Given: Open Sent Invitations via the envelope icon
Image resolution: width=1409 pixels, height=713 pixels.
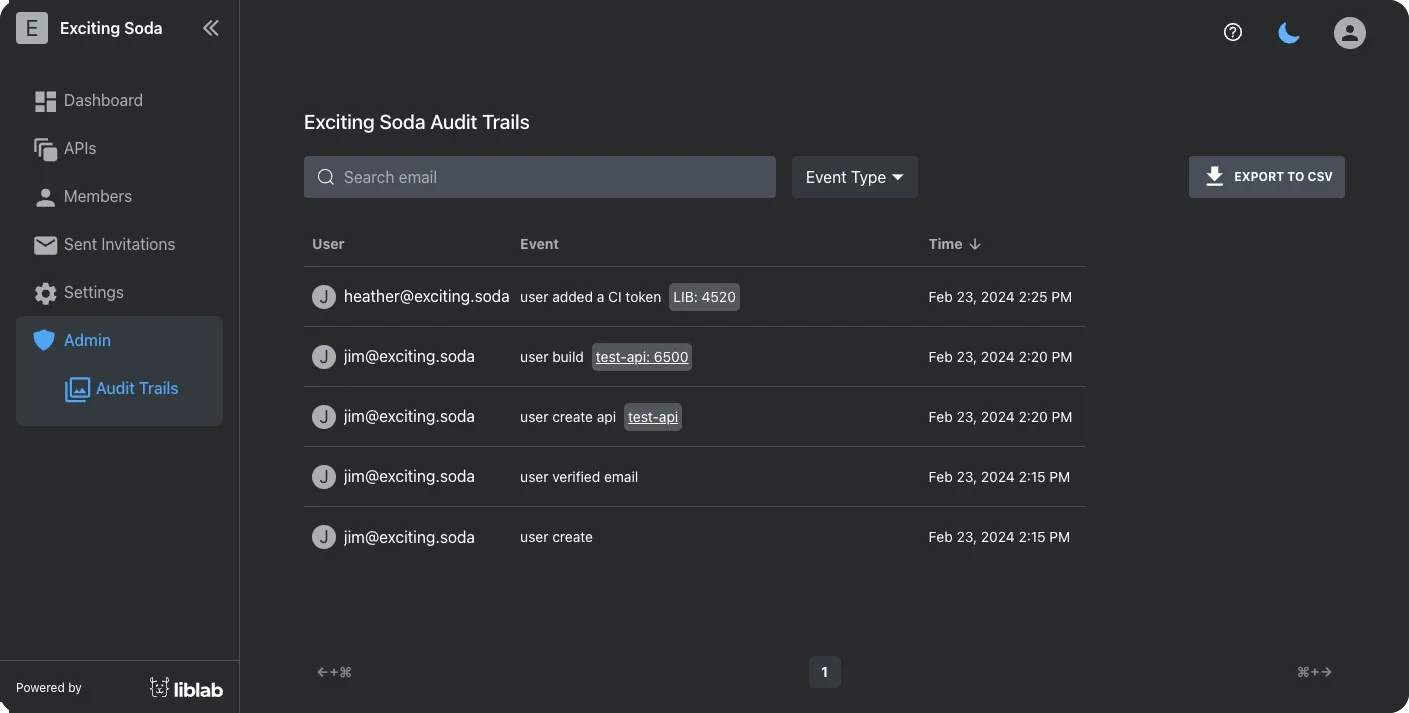Looking at the screenshot, I should click(x=44, y=244).
